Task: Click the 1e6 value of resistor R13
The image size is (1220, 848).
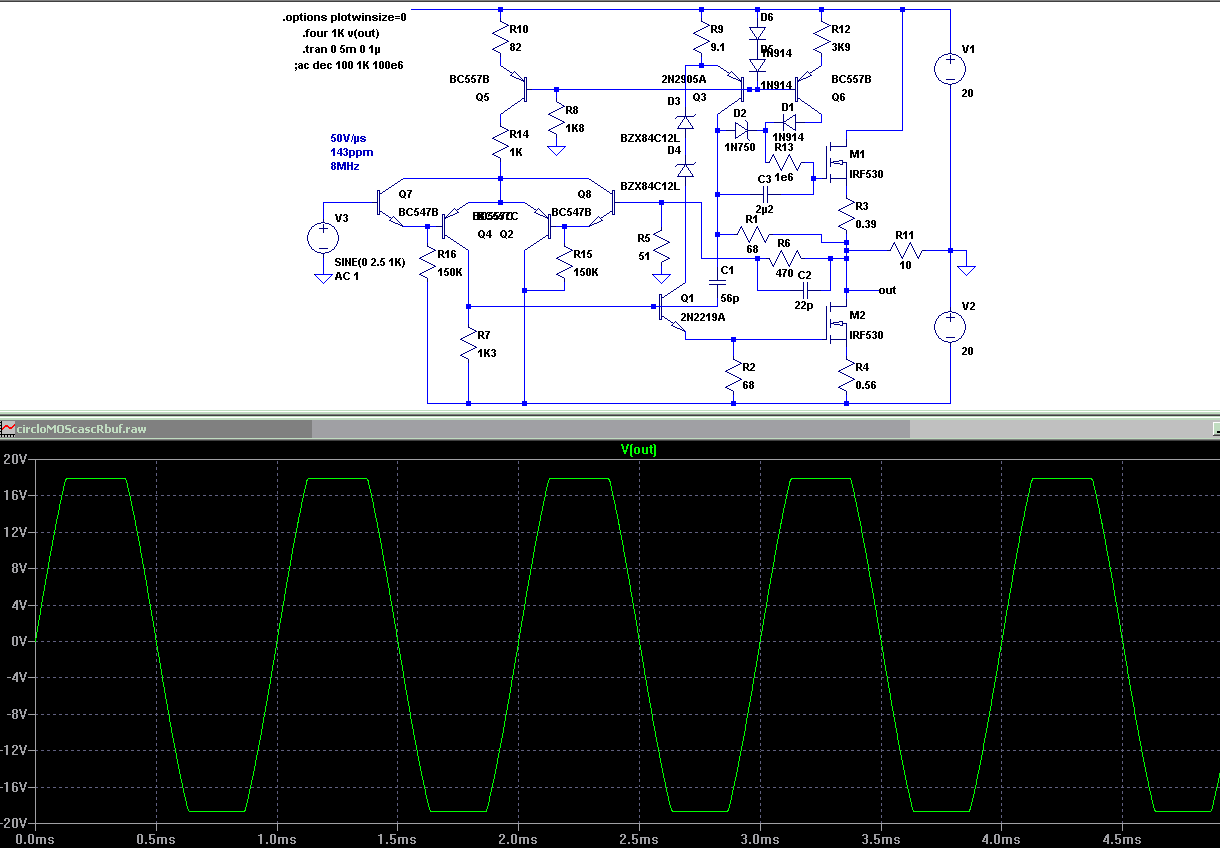Action: pyautogui.click(x=784, y=176)
